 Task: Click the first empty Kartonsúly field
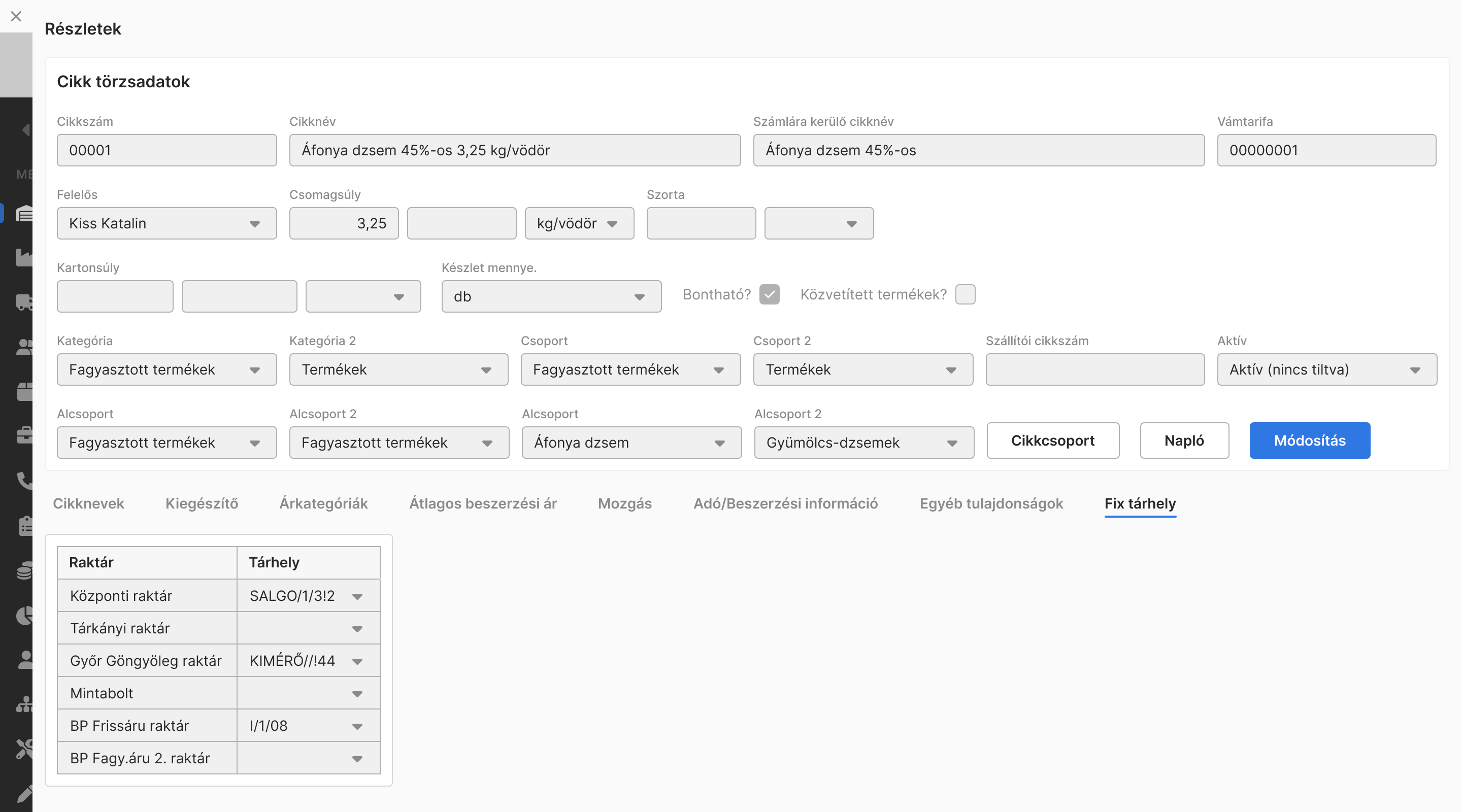click(115, 297)
